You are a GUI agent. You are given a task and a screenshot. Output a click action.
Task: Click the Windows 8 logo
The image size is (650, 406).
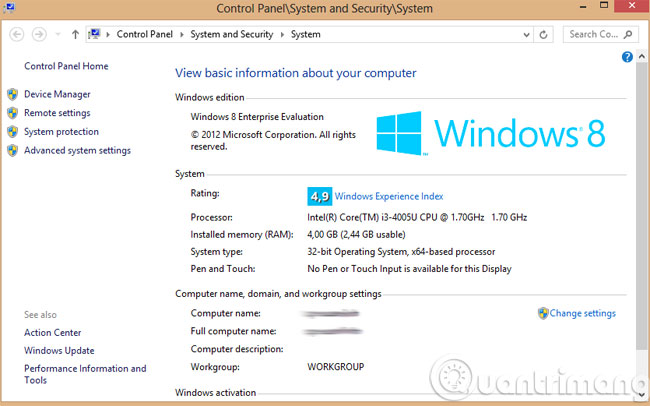click(x=491, y=133)
